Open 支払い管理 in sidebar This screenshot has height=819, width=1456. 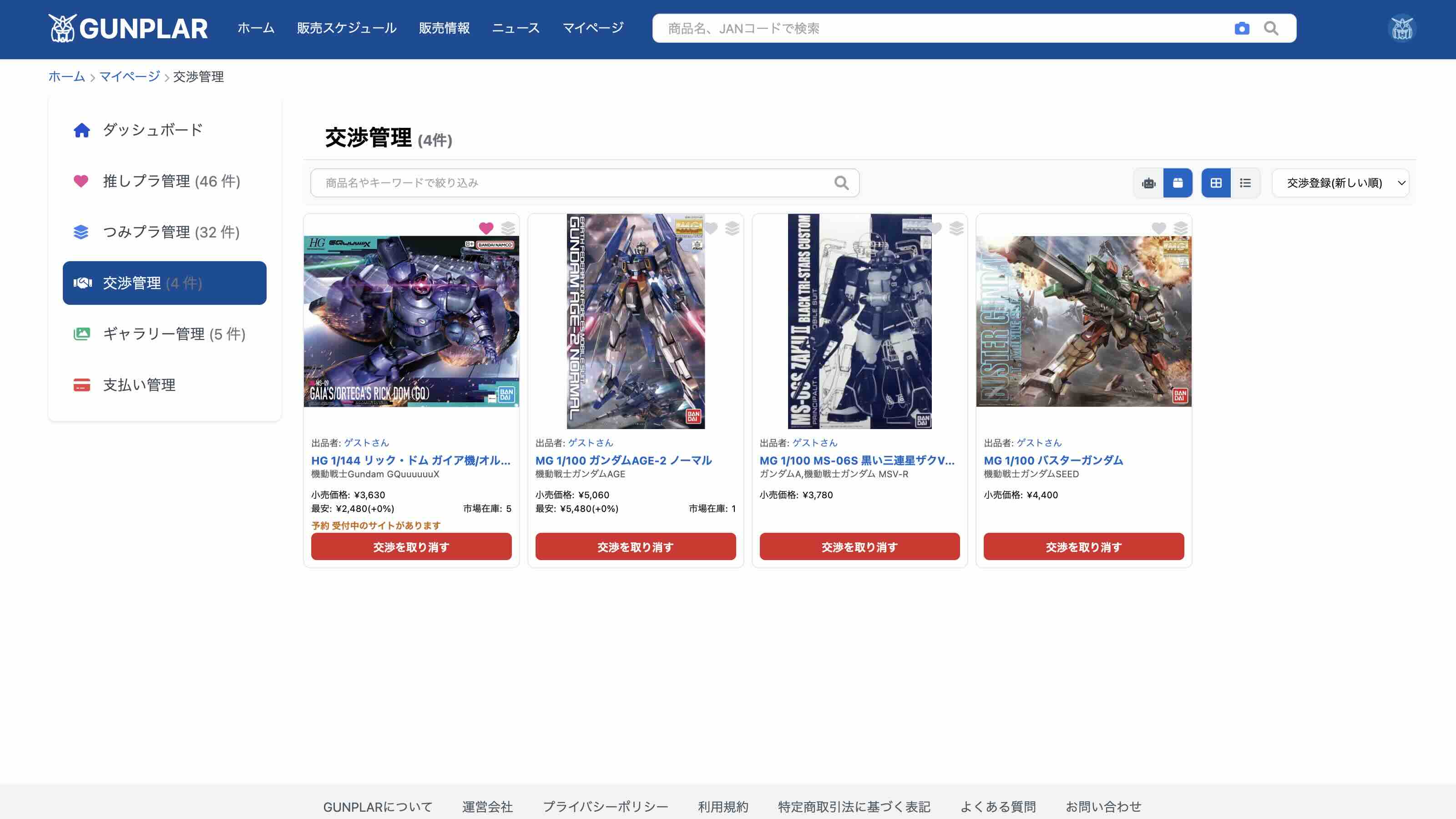click(164, 385)
